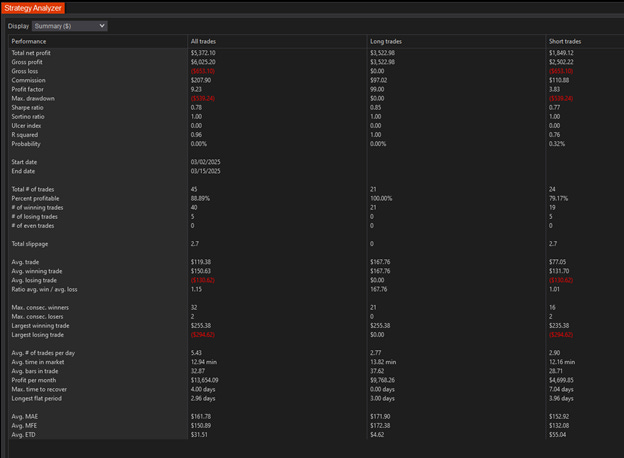
Task: Click the R squared row label
Action: pos(25,135)
